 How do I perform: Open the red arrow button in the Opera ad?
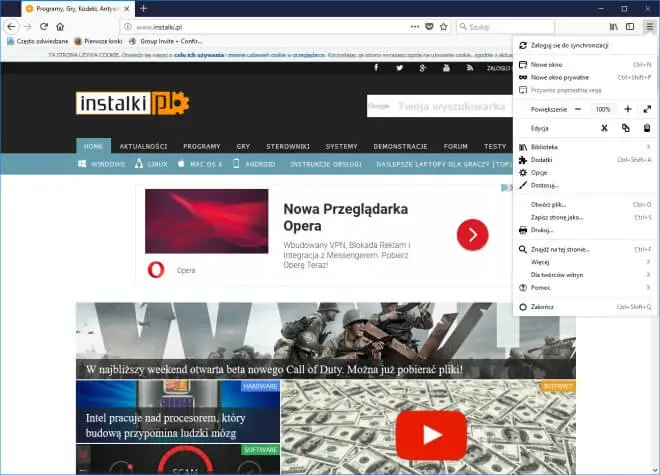[472, 234]
